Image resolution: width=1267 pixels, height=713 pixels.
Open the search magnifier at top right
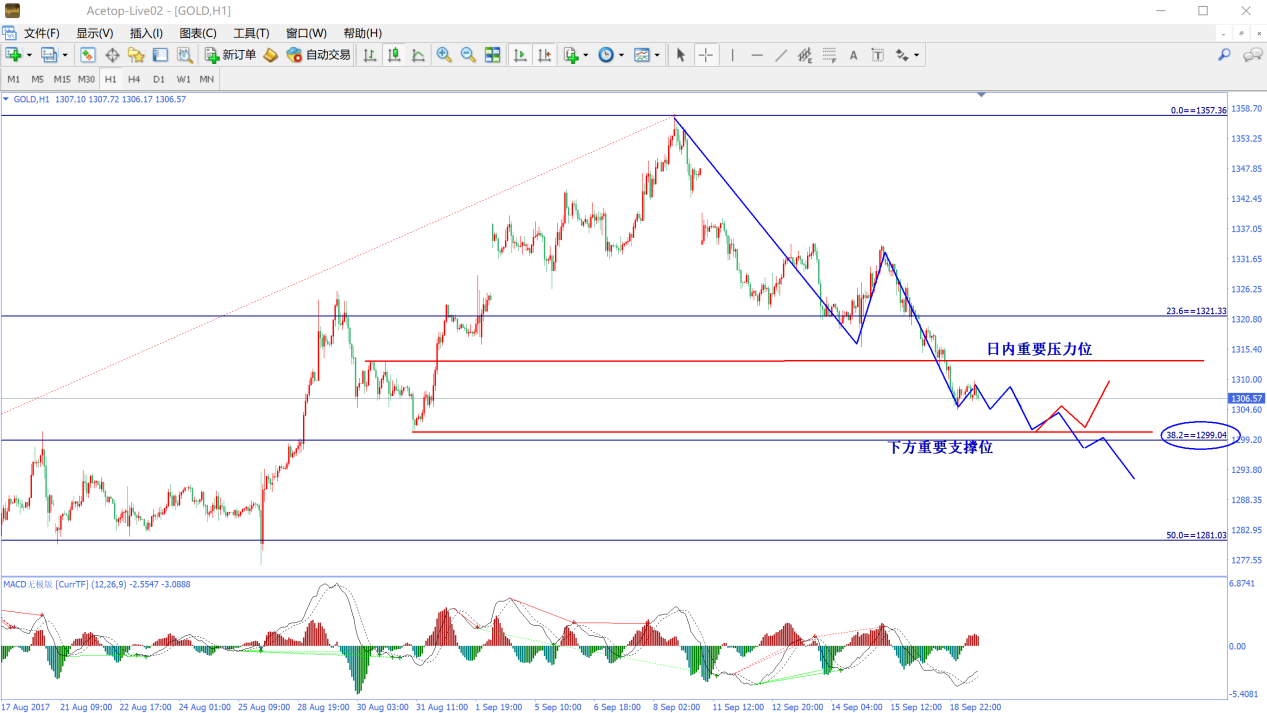click(x=1224, y=55)
